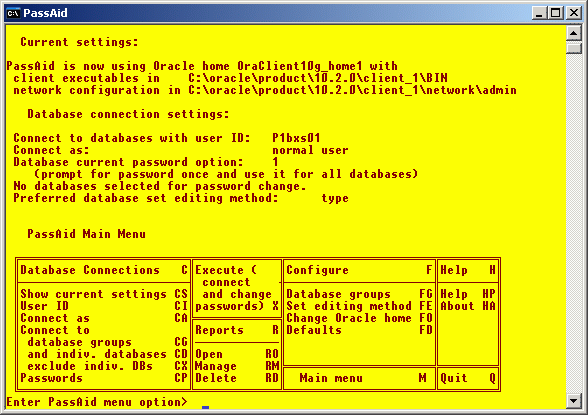Click the vertical scrollbar thumb

point(573,48)
